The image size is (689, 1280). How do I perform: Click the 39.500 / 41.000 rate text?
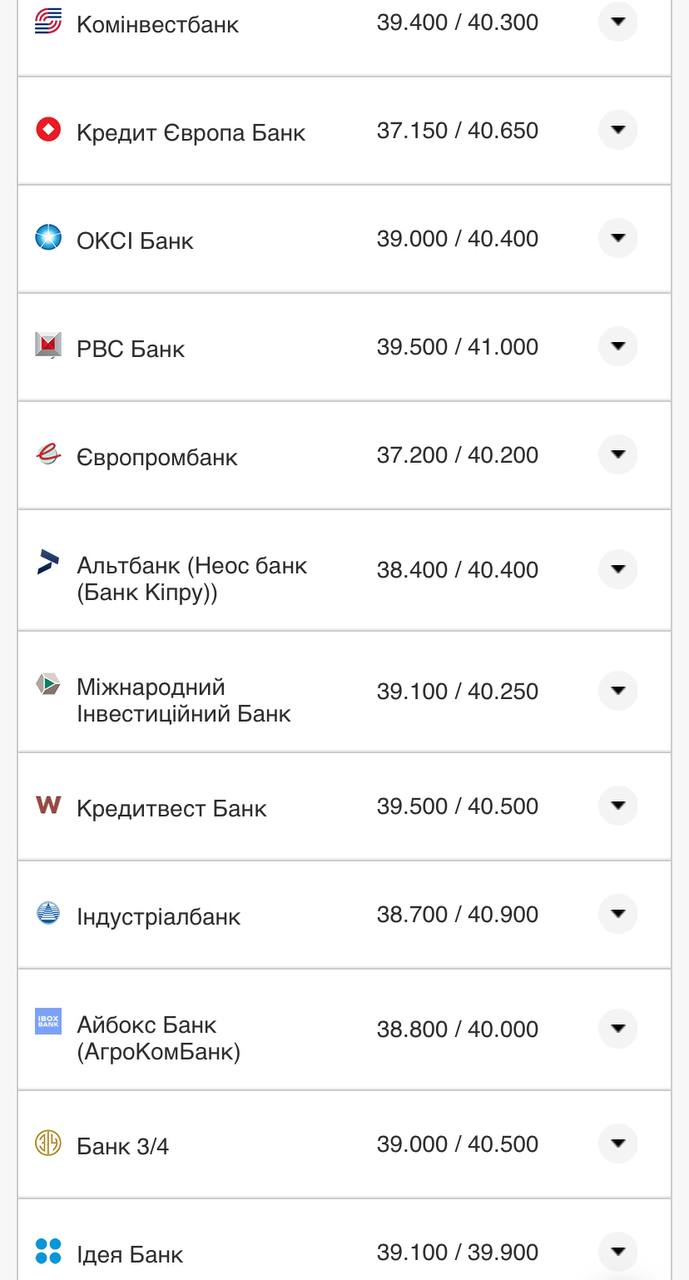tap(458, 347)
